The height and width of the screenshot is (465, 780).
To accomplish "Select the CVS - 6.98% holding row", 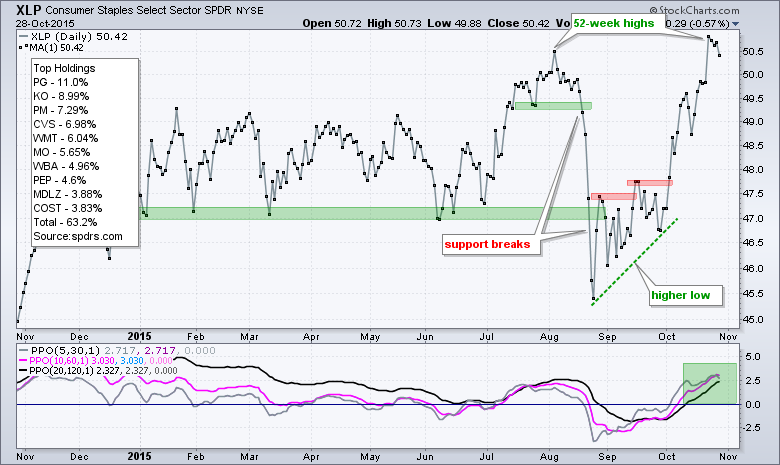I will pos(65,124).
